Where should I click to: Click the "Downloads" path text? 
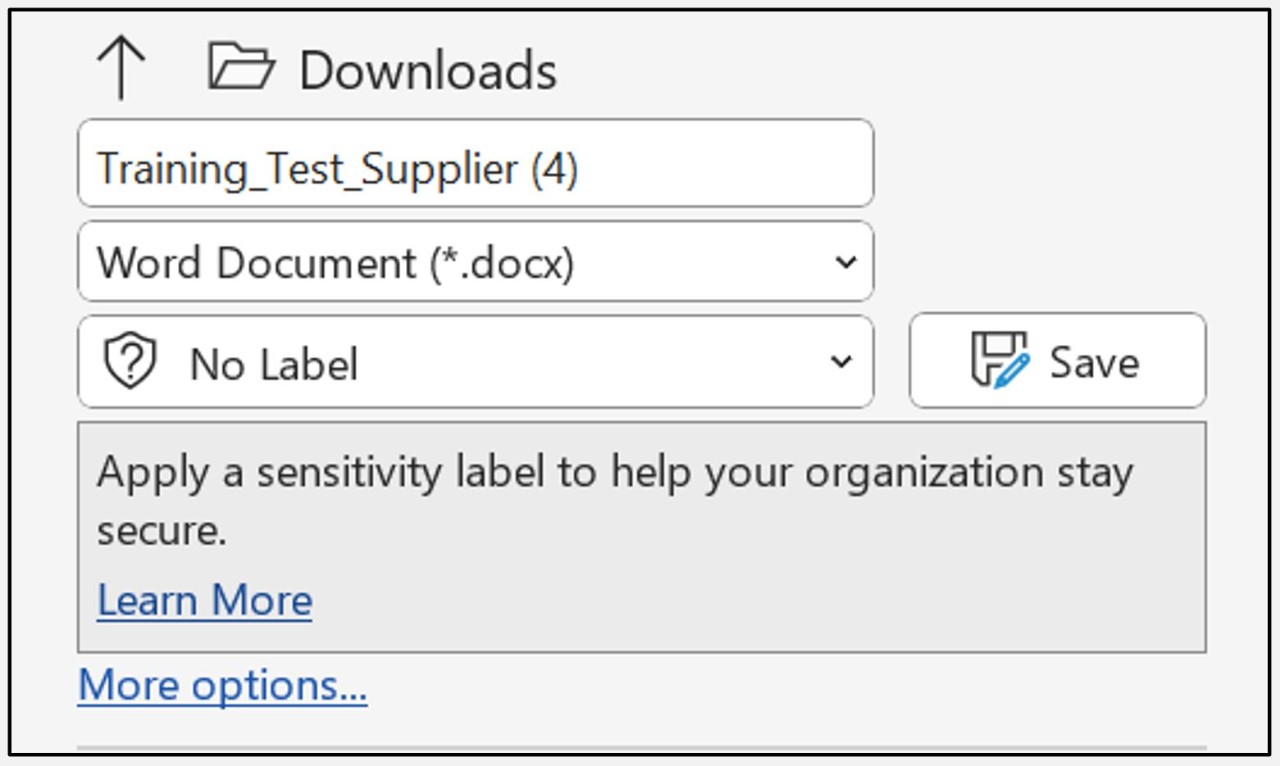428,71
